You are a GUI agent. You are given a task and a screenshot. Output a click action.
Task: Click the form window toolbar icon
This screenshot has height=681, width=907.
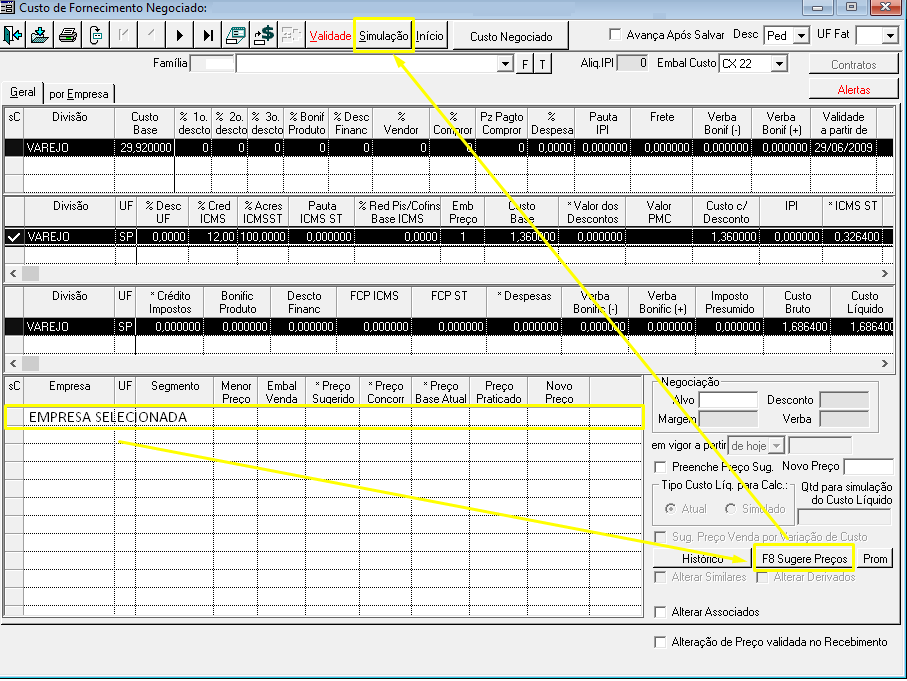(235, 35)
